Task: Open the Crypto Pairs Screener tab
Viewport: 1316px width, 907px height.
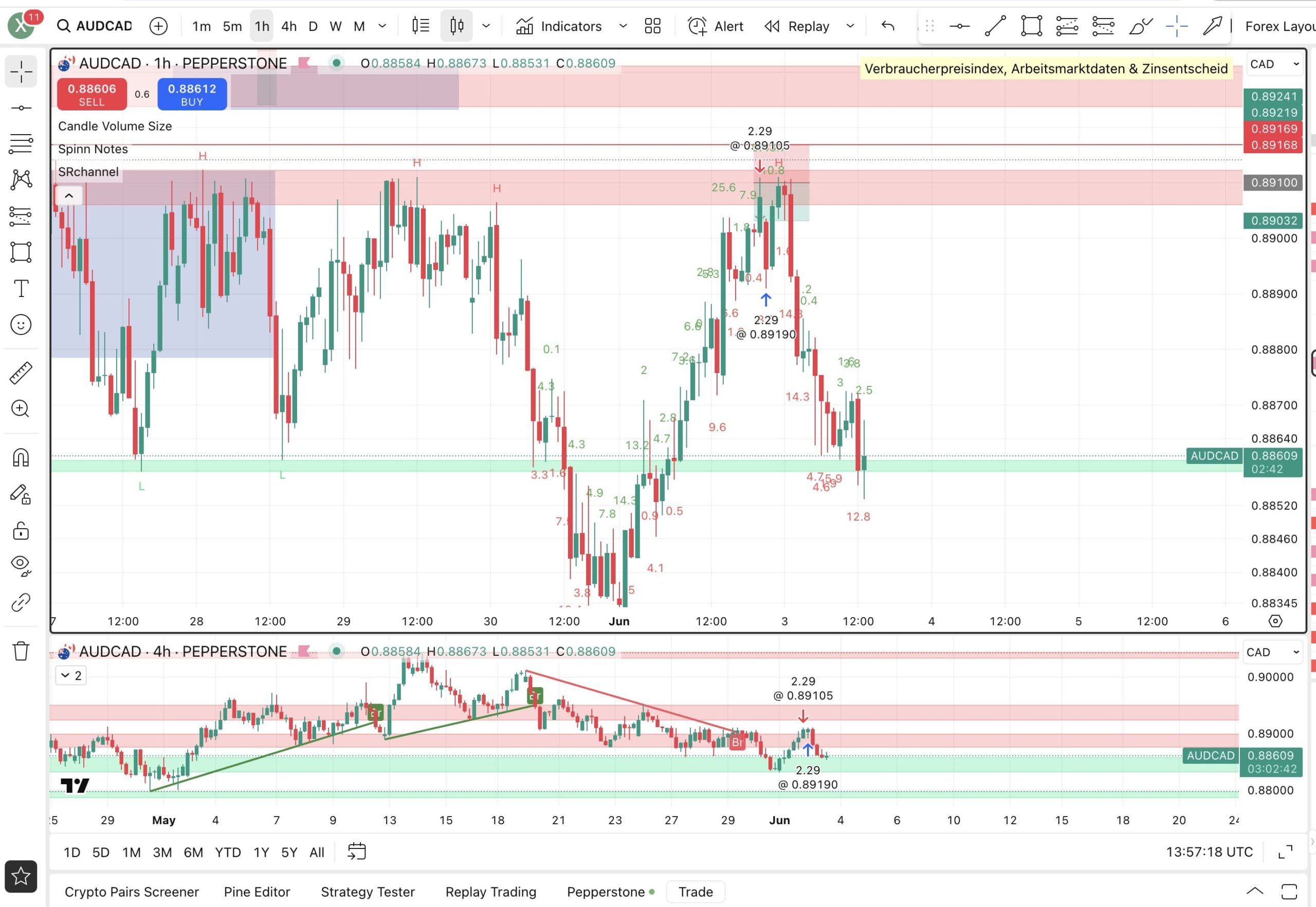Action: pos(132,892)
